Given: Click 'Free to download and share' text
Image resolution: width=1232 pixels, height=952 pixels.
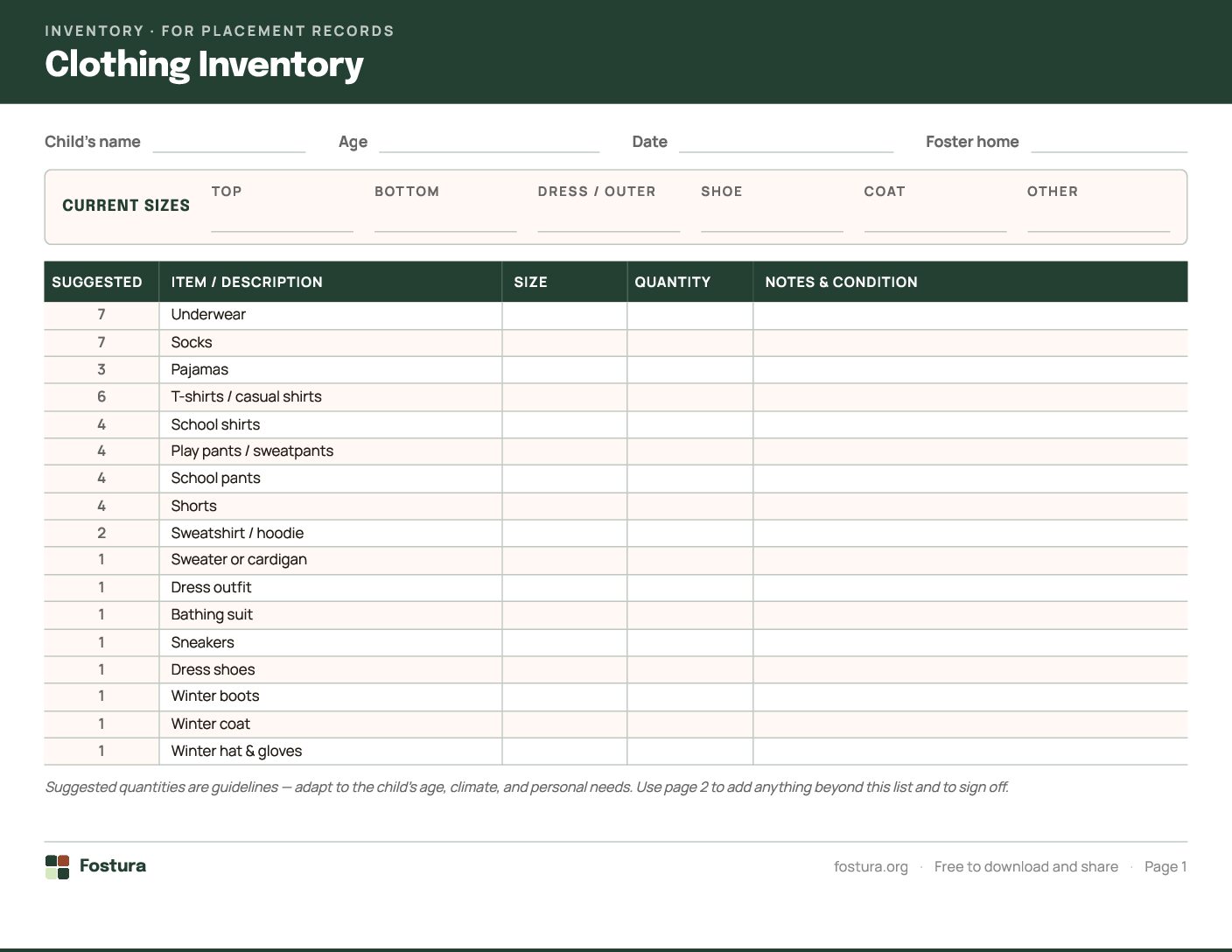Looking at the screenshot, I should [x=1026, y=867].
